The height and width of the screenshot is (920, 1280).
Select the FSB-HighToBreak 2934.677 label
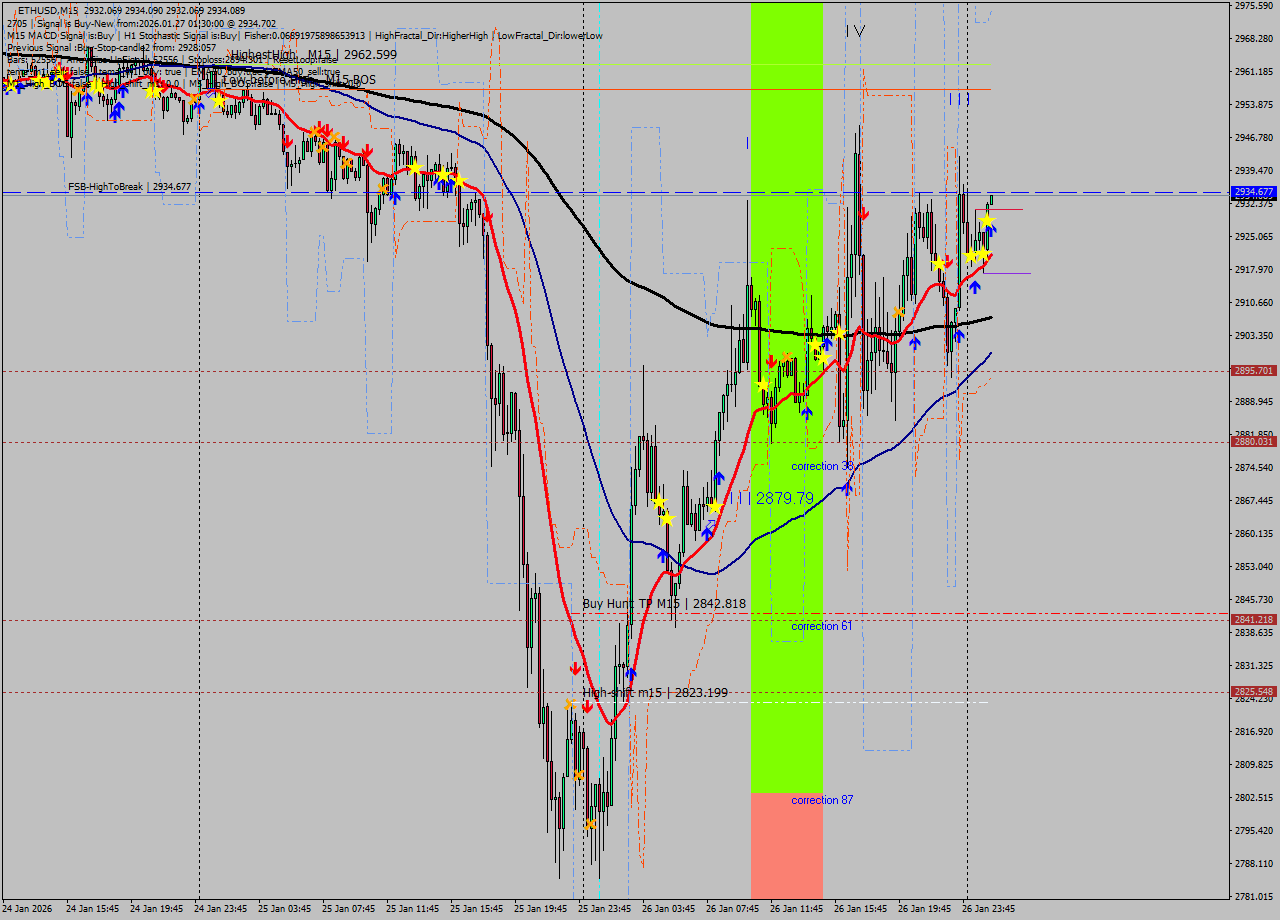click(x=129, y=187)
